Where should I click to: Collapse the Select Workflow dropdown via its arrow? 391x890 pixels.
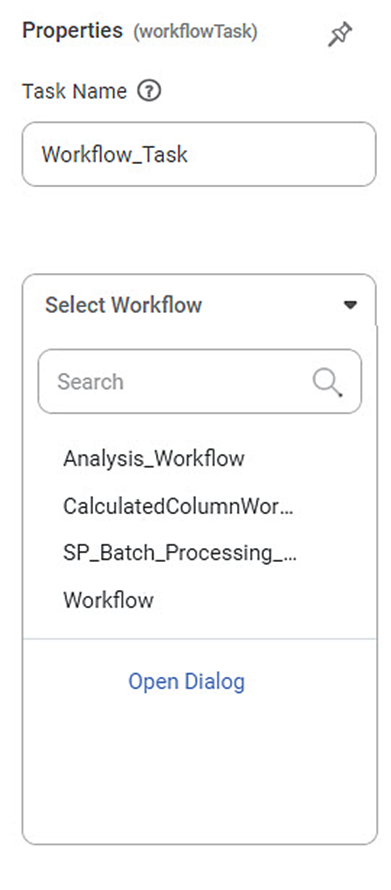click(x=351, y=305)
